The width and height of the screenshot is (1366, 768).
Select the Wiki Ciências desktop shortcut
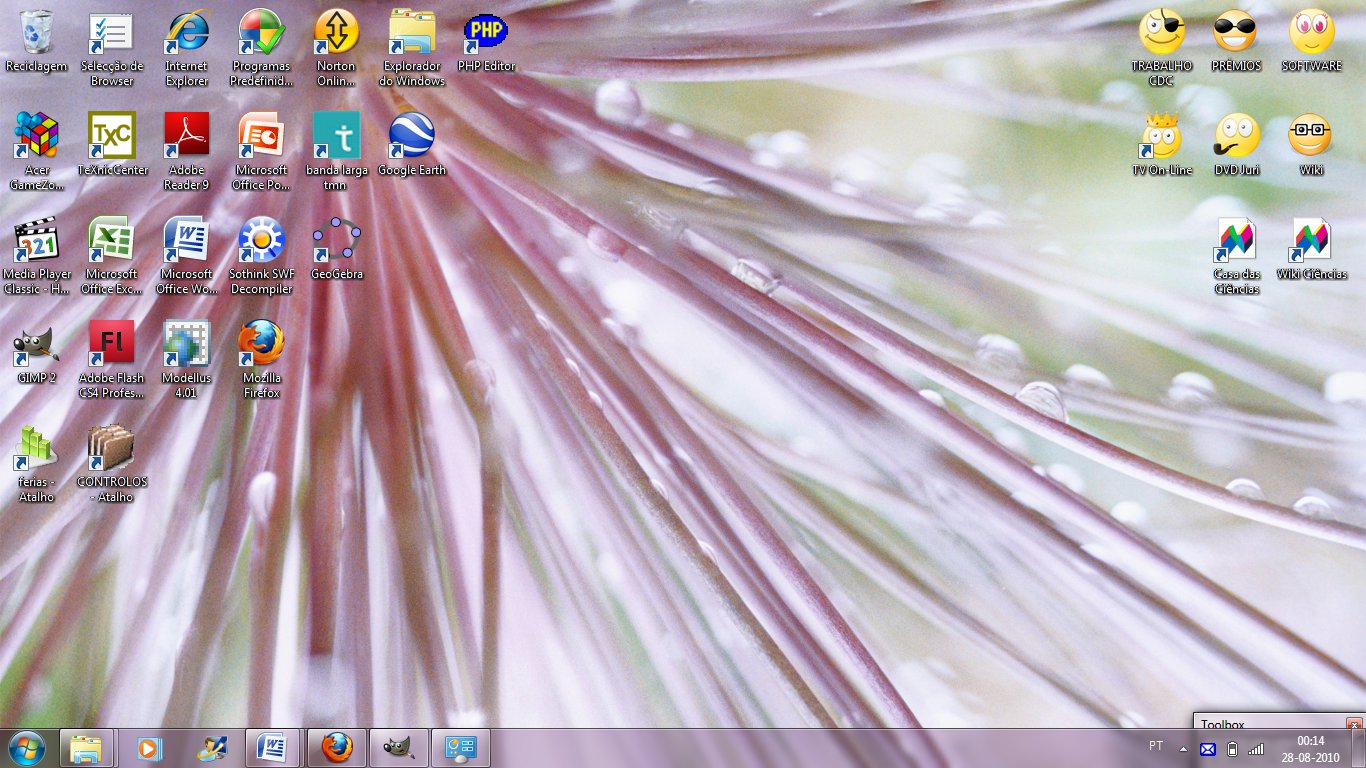point(1311,241)
